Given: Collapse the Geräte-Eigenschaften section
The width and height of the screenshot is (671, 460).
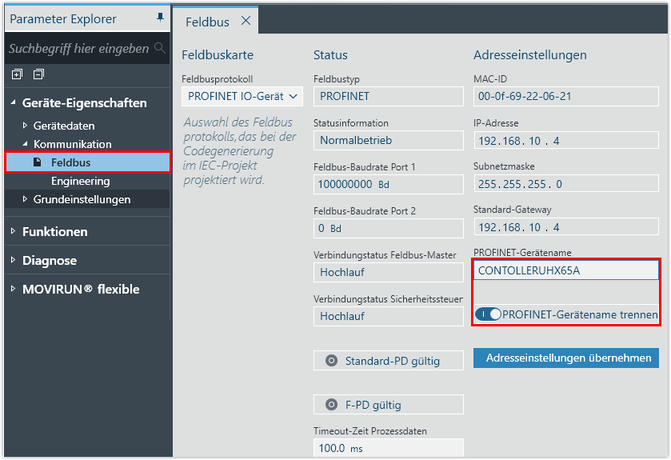Looking at the screenshot, I should click(x=13, y=103).
